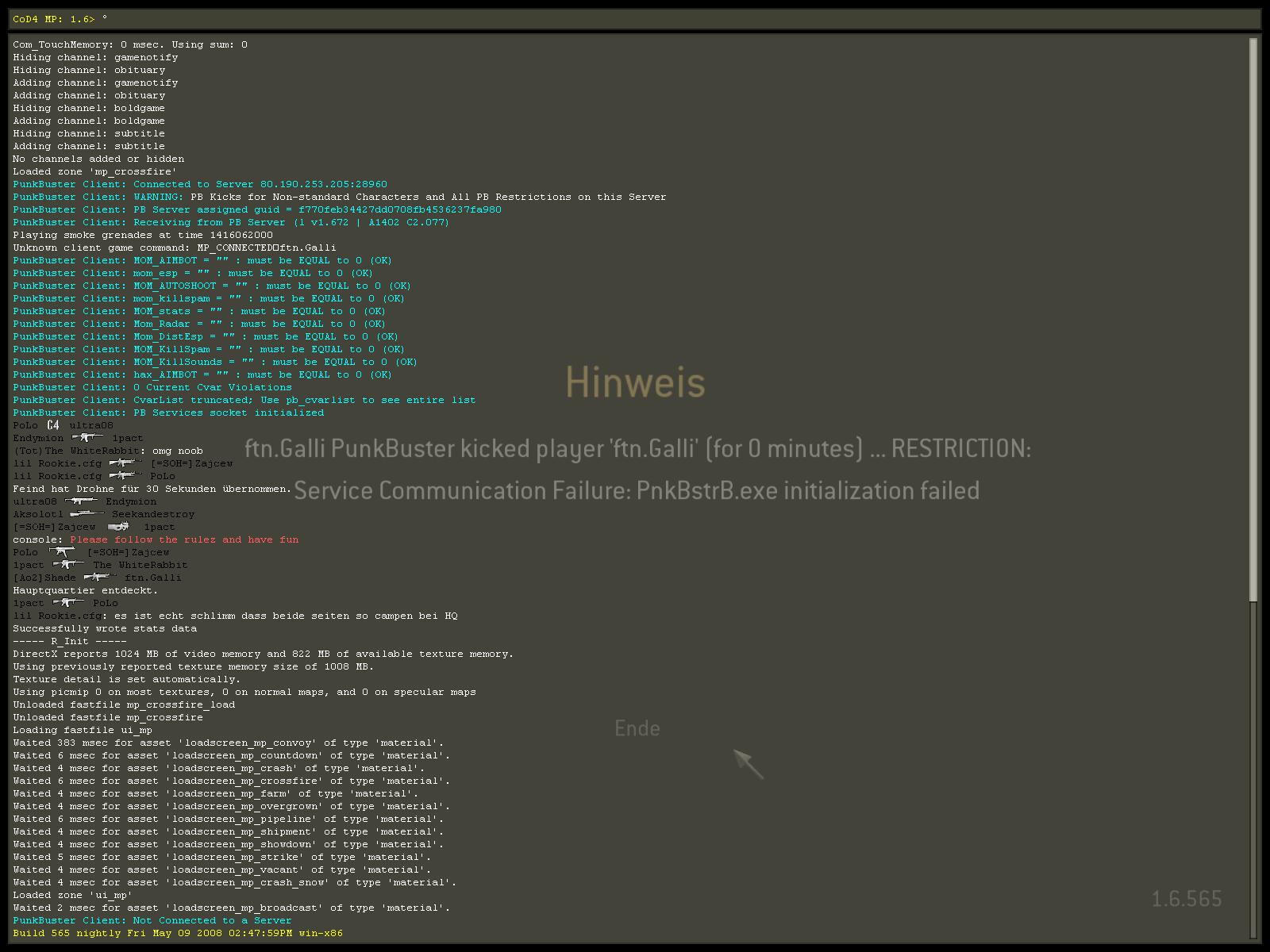1270x952 pixels.
Task: Click 'Playing smoke grenades at time' line
Action: 143,235
